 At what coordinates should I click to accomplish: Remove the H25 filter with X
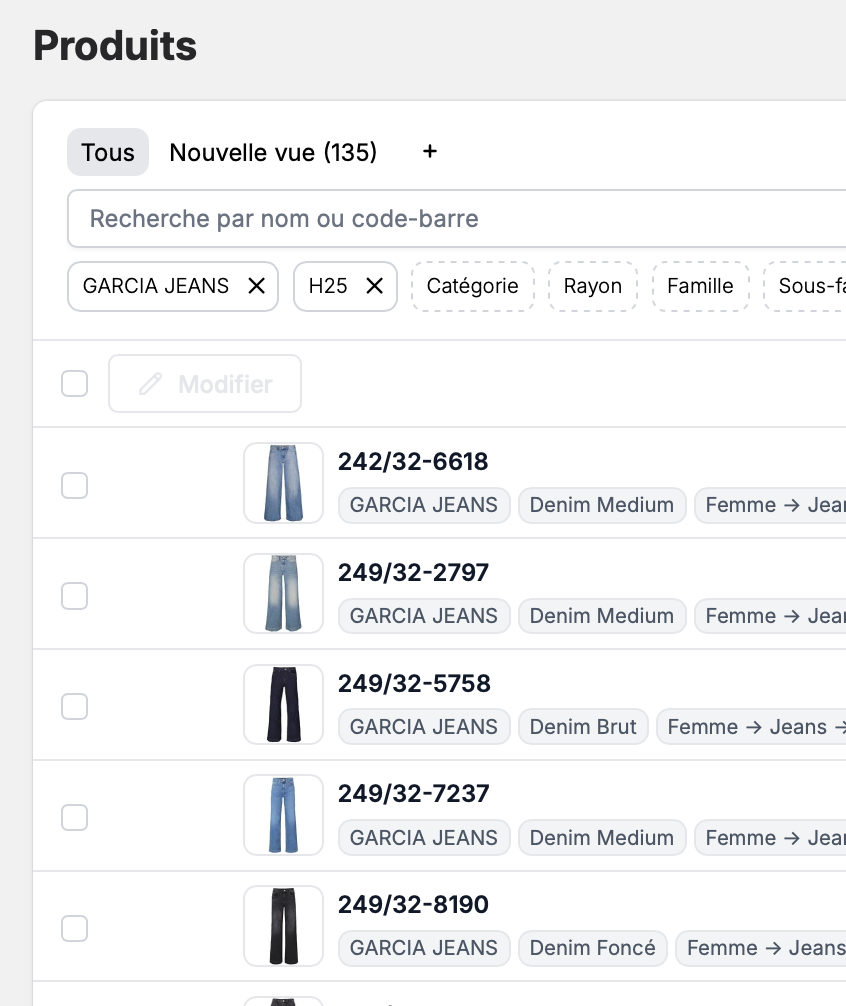click(375, 286)
